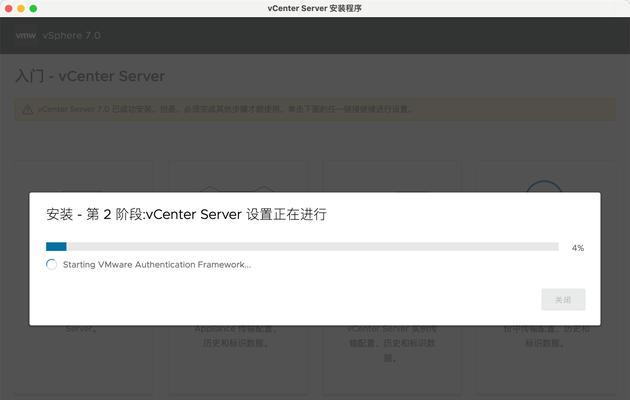
Task: Click the 4% progress percentage
Action: 578,248
